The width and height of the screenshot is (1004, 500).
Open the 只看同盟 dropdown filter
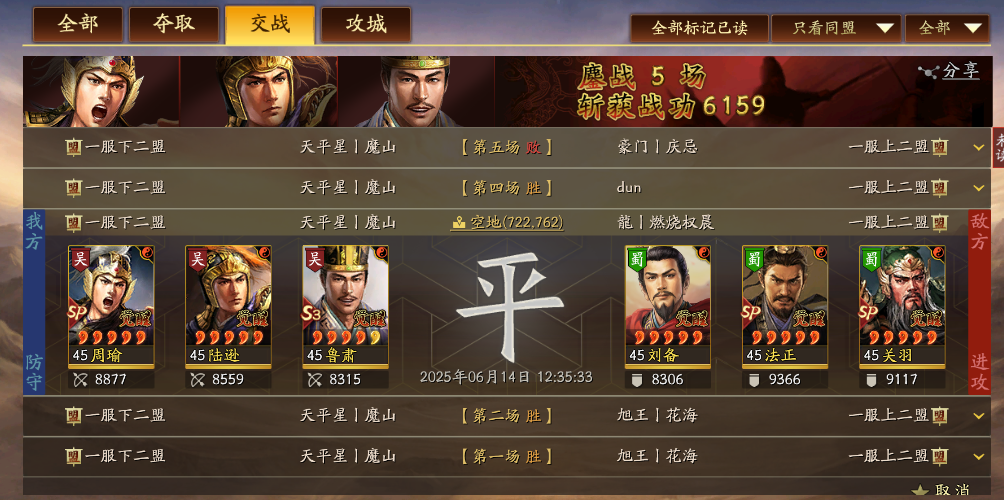click(836, 28)
